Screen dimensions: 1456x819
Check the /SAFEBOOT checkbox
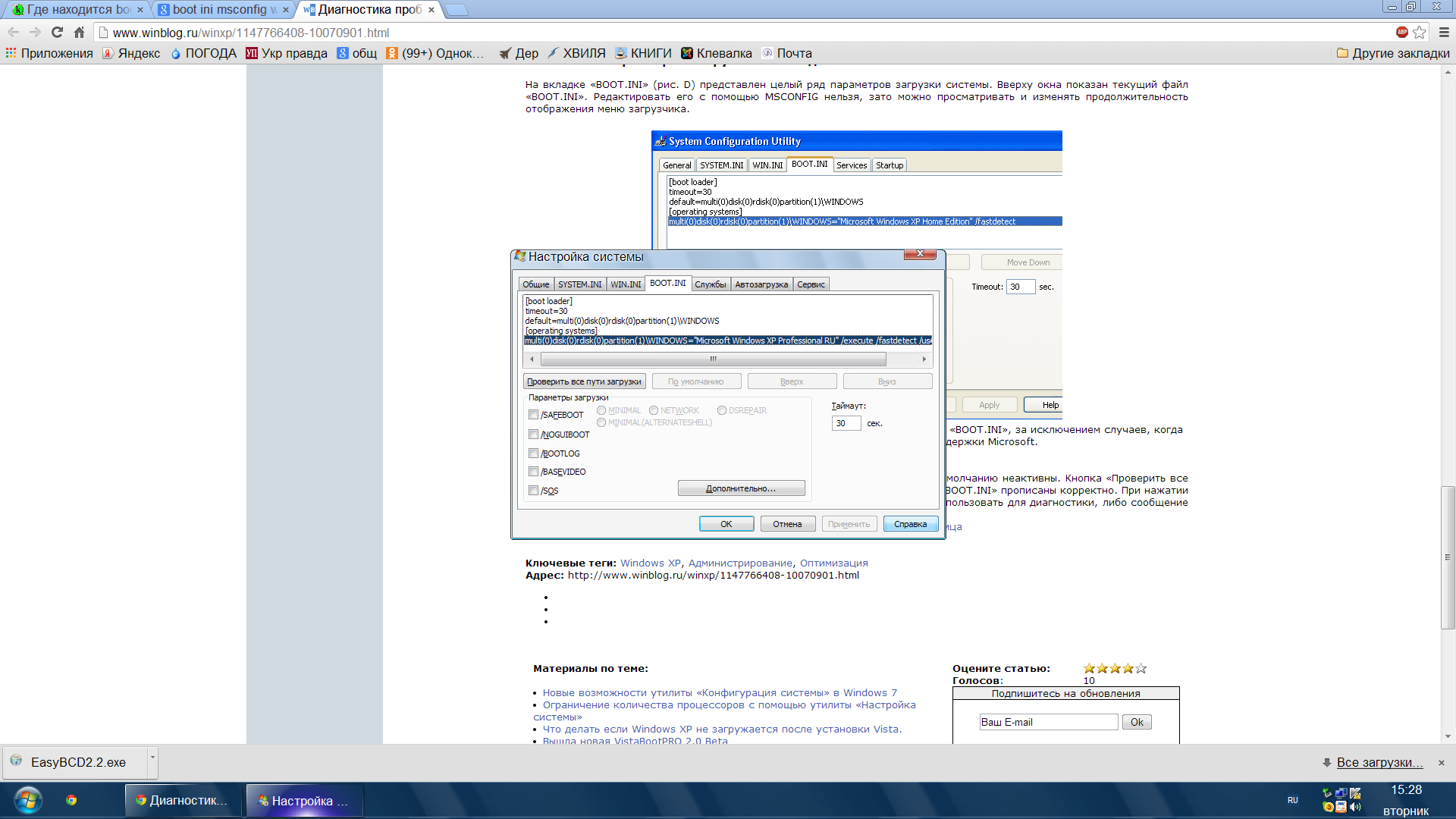pyautogui.click(x=533, y=415)
